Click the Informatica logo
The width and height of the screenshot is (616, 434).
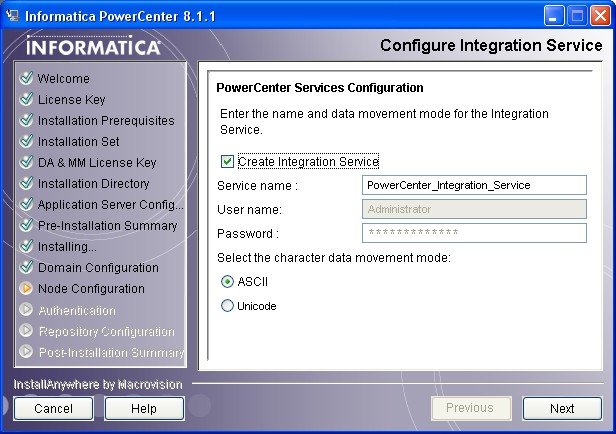click(94, 46)
